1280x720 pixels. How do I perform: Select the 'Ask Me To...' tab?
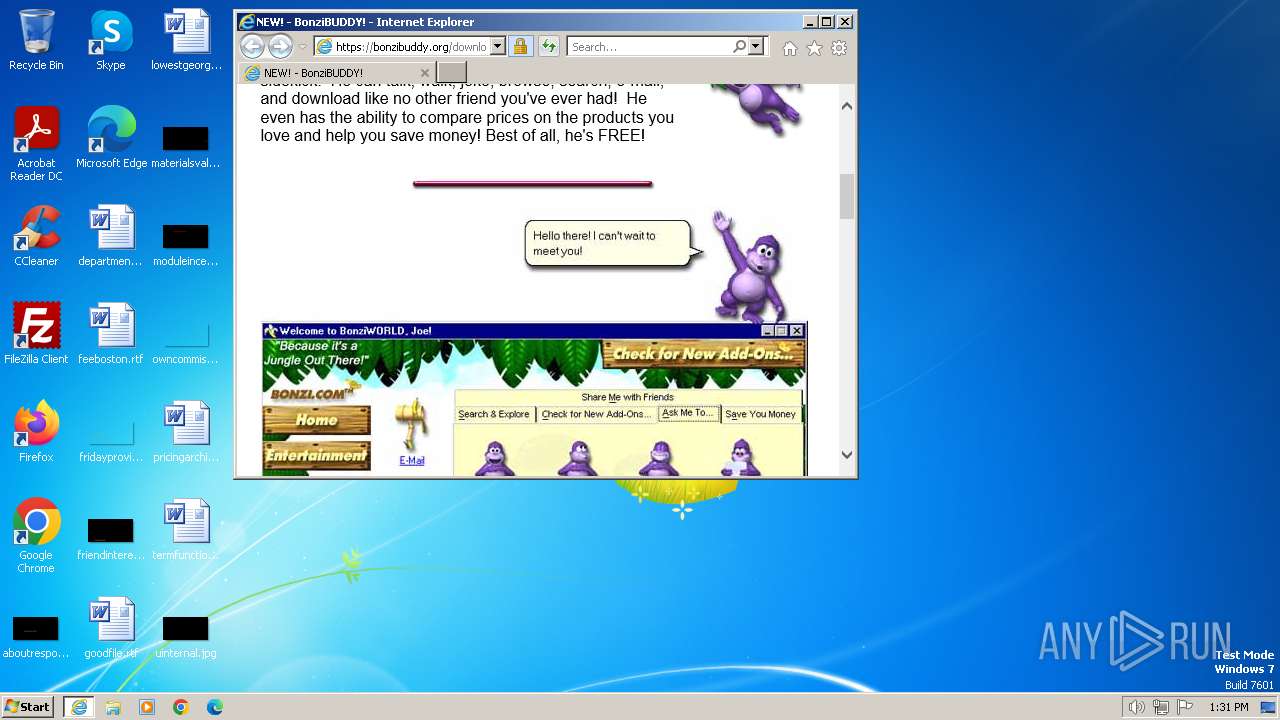coord(688,413)
